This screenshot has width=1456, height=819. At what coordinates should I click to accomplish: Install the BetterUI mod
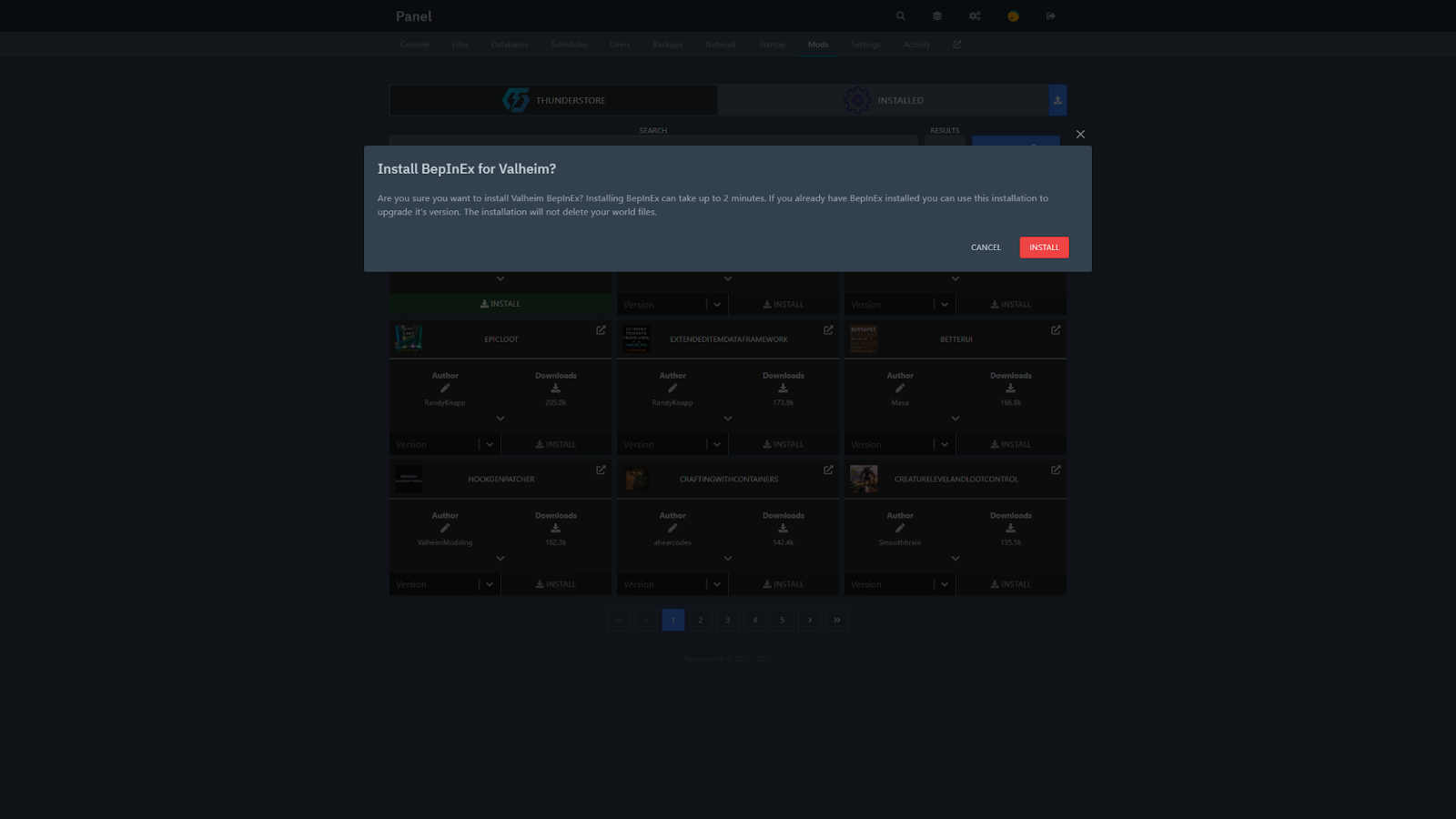click(1011, 444)
